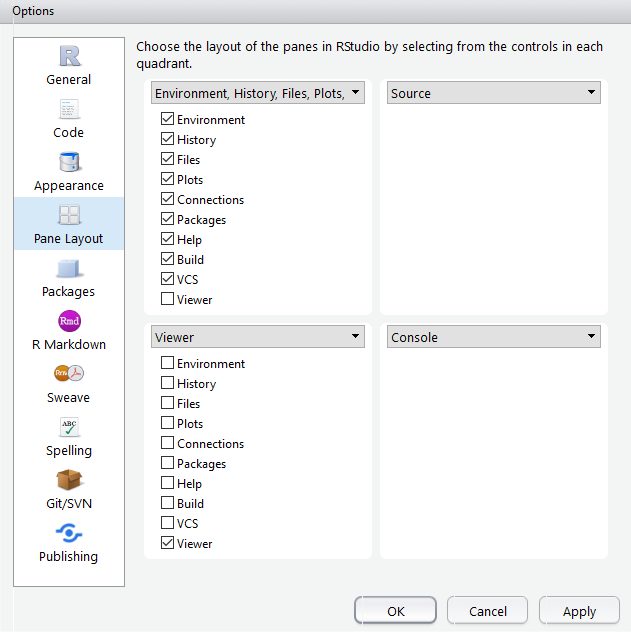Viewport: 631px width, 632px height.
Task: Confirm settings with the OK button
Action: pyautogui.click(x=395, y=611)
